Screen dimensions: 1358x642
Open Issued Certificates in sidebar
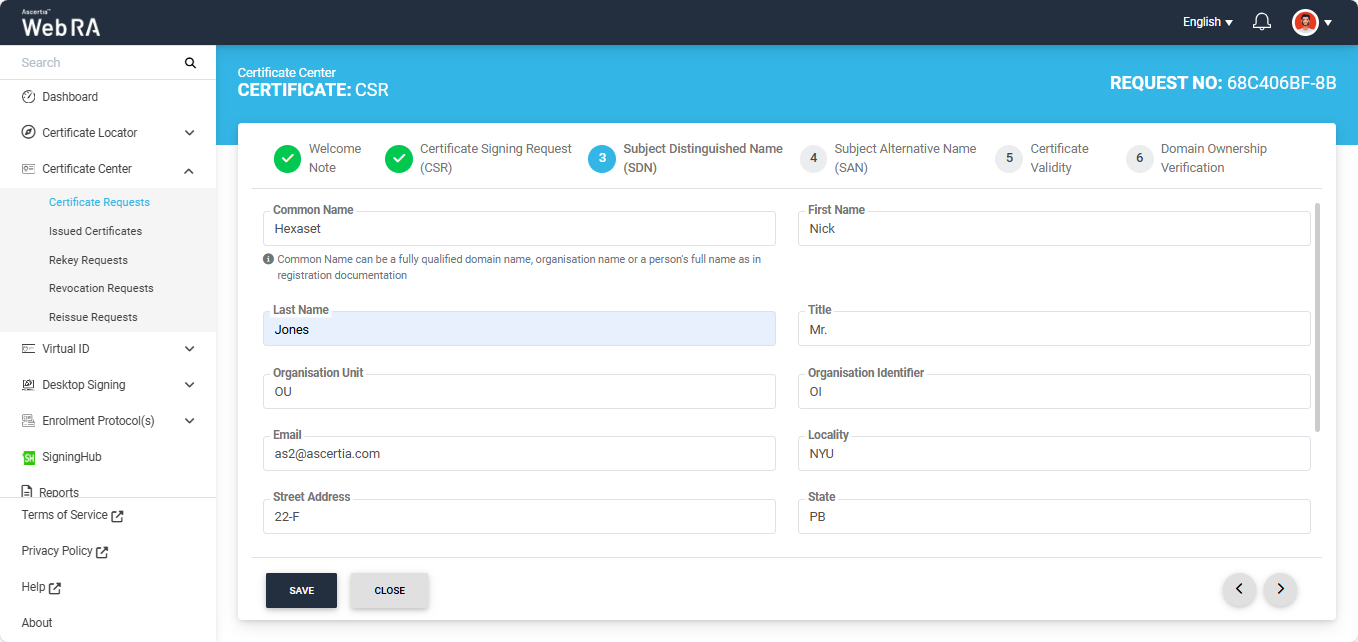pos(95,231)
